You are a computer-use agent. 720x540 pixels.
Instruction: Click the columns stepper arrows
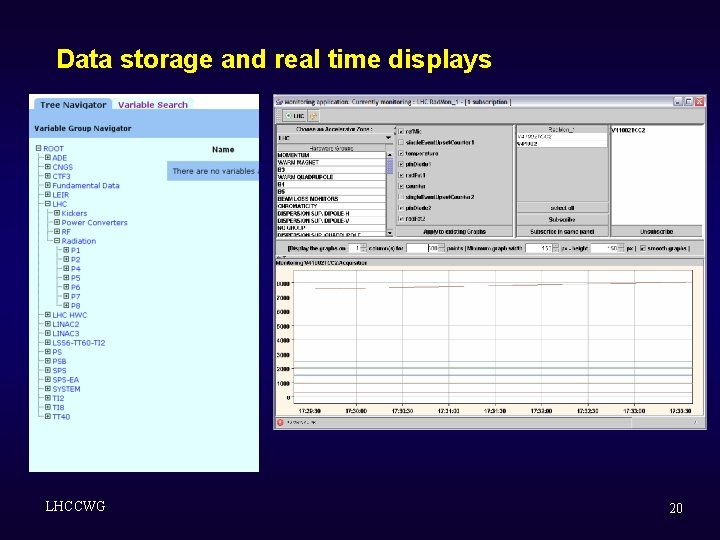point(364,248)
